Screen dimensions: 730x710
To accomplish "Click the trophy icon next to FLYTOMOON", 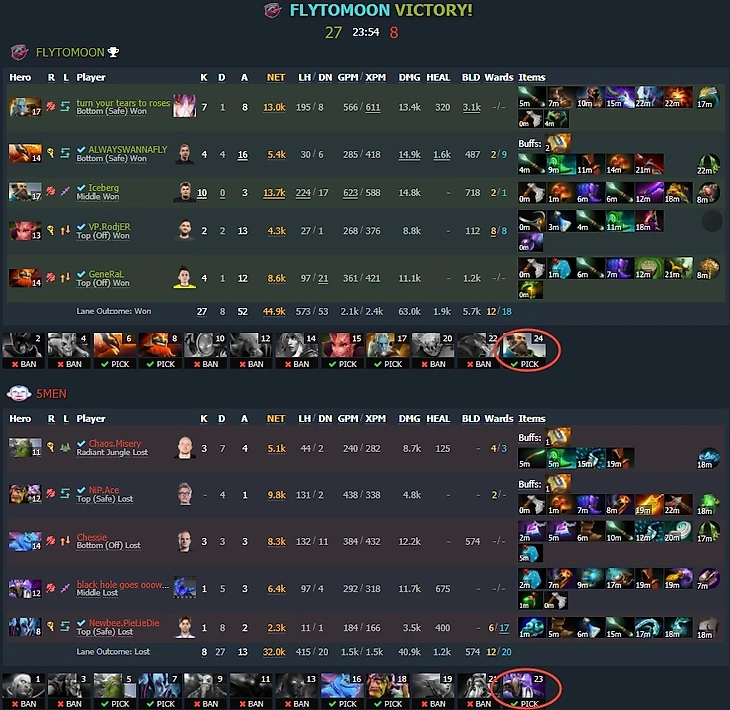I will [113, 52].
